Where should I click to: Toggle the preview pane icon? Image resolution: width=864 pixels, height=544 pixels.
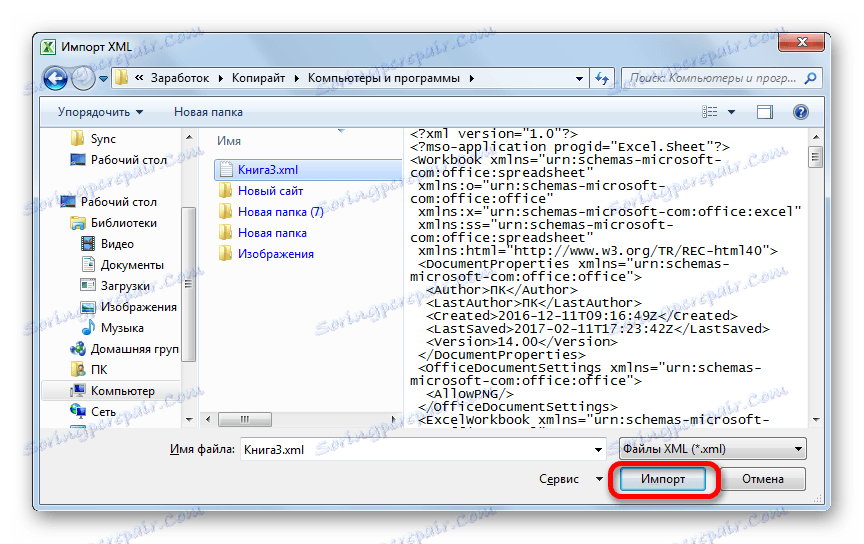coord(765,112)
